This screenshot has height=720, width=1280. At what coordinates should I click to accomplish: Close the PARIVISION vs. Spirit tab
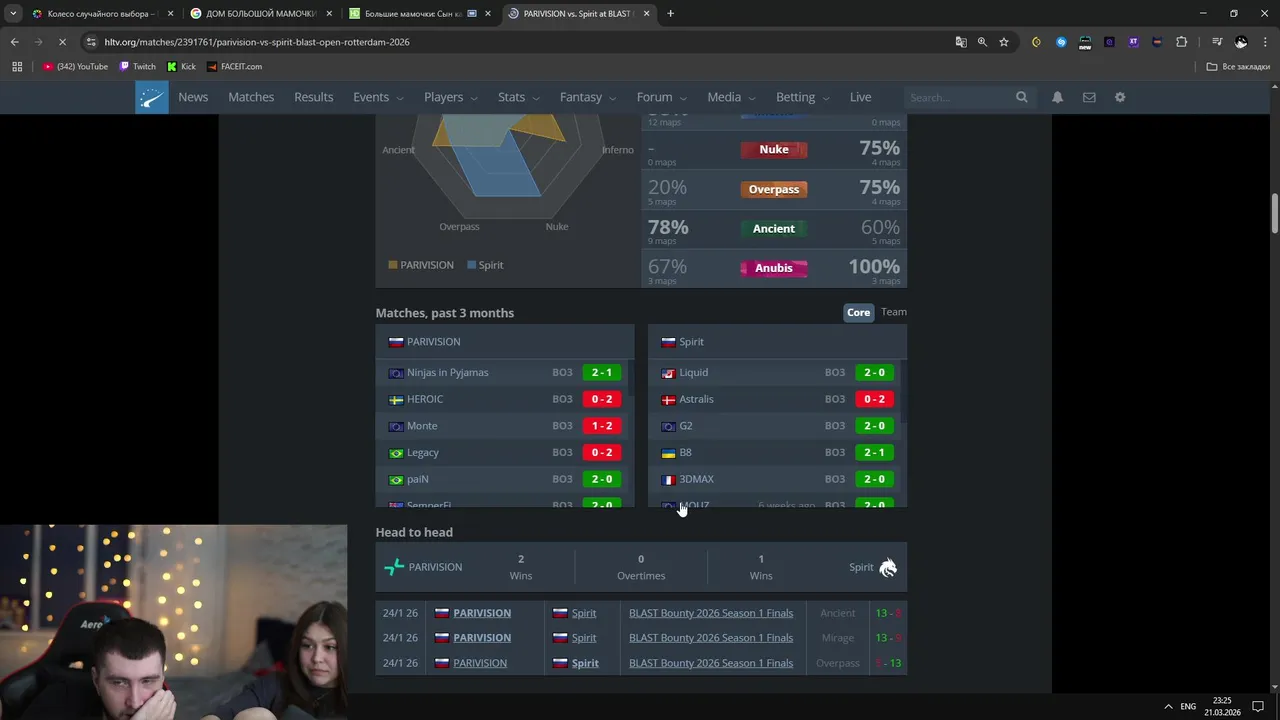(x=647, y=14)
